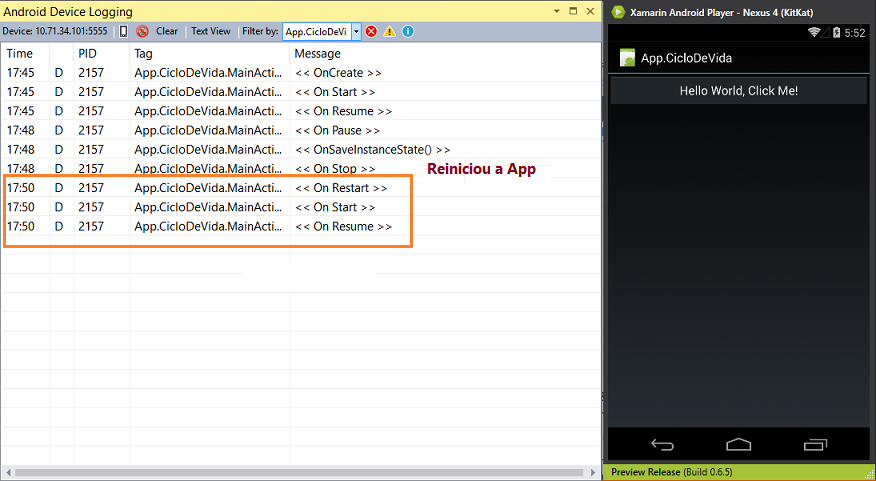Screen dimensions: 876x481
Task: Open the logging panel window position dropdown
Action: (556, 11)
